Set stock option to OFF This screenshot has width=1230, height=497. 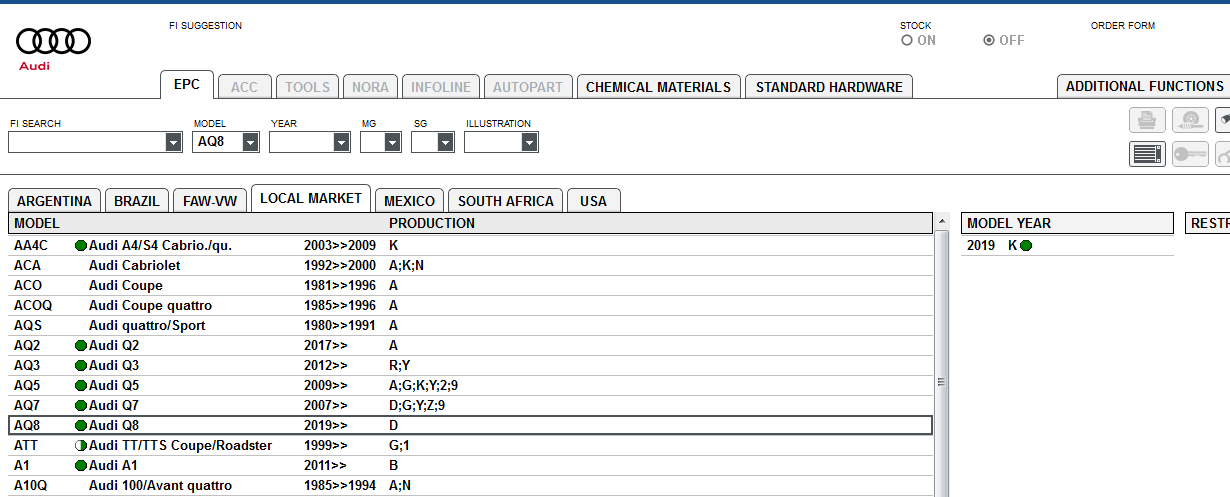pos(989,40)
